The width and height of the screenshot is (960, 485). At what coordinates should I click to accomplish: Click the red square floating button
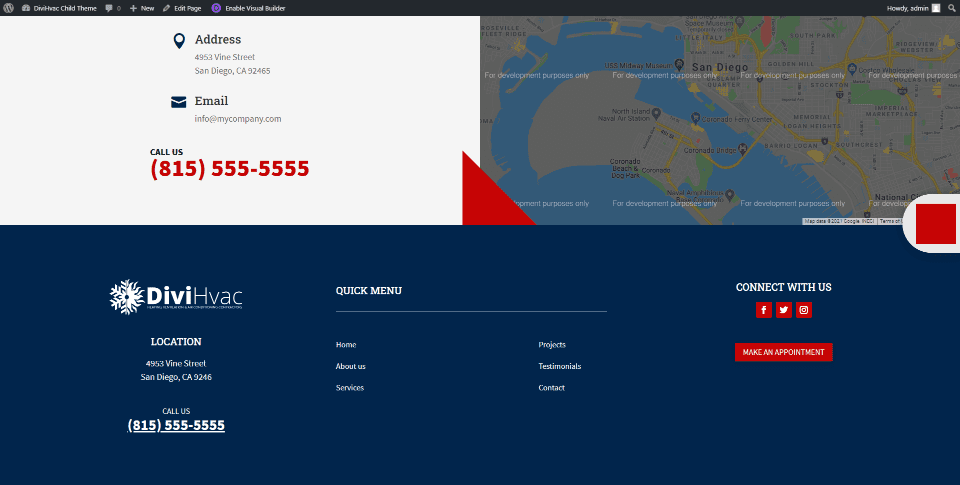pos(936,224)
